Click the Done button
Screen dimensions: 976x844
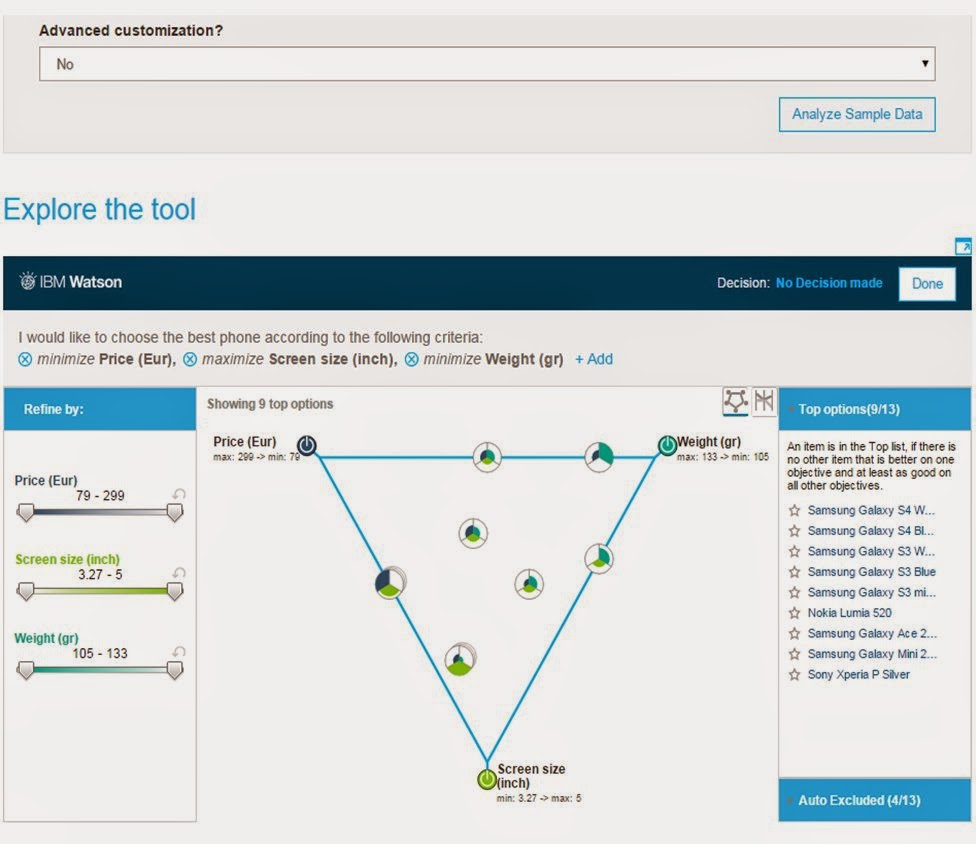coord(927,284)
